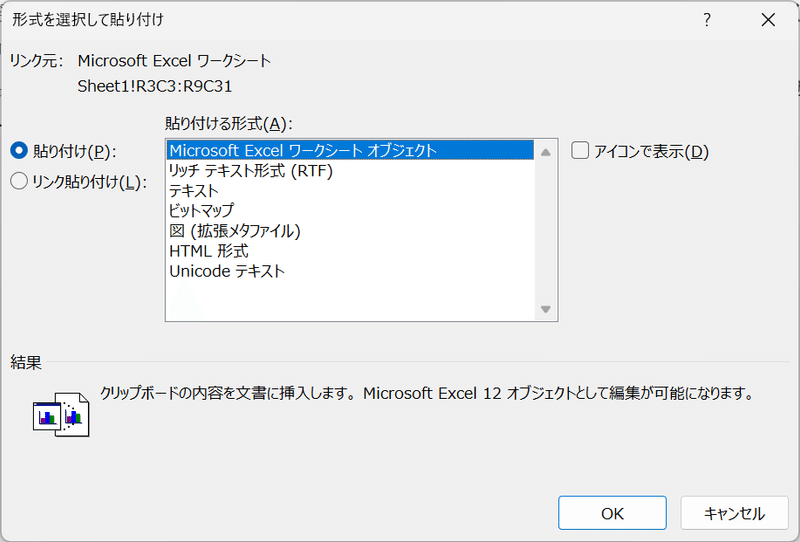Select Microsoft Excel ワークシート オブジェクト format
This screenshot has height=542, width=800.
[351, 151]
